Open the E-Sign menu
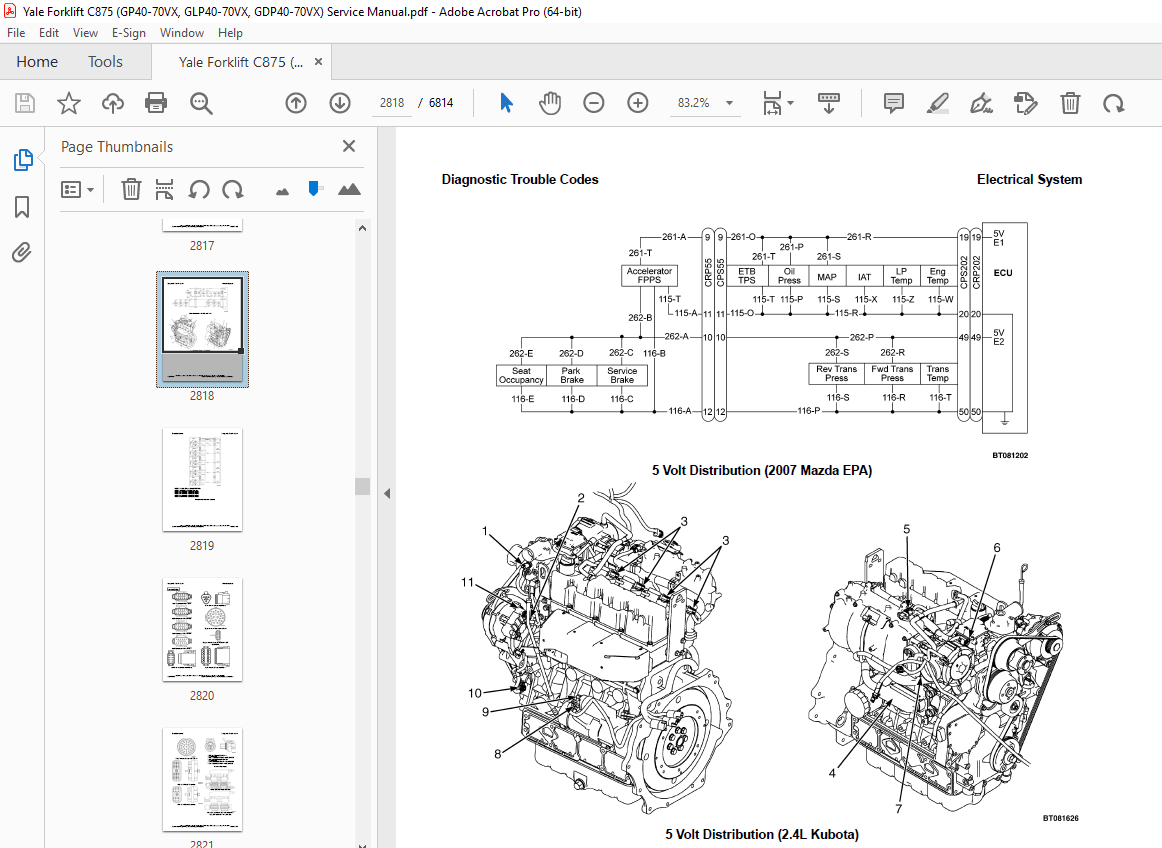The width and height of the screenshot is (1162, 848). [129, 33]
